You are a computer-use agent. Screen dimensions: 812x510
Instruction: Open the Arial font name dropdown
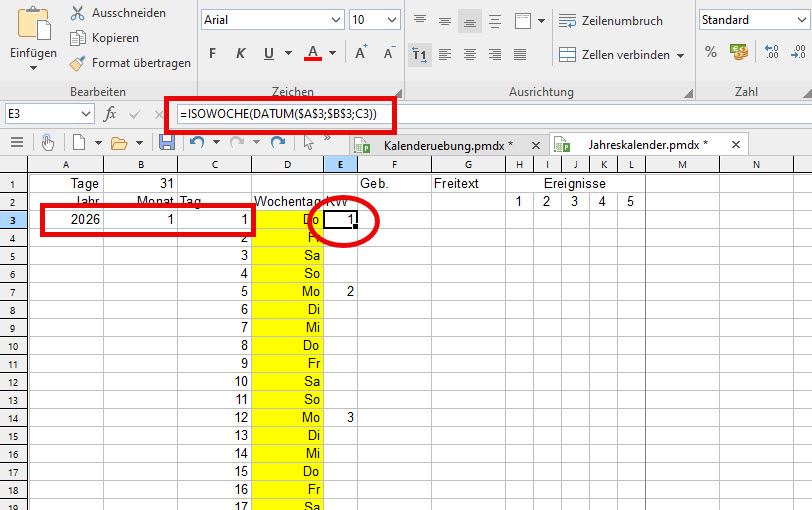click(x=336, y=20)
